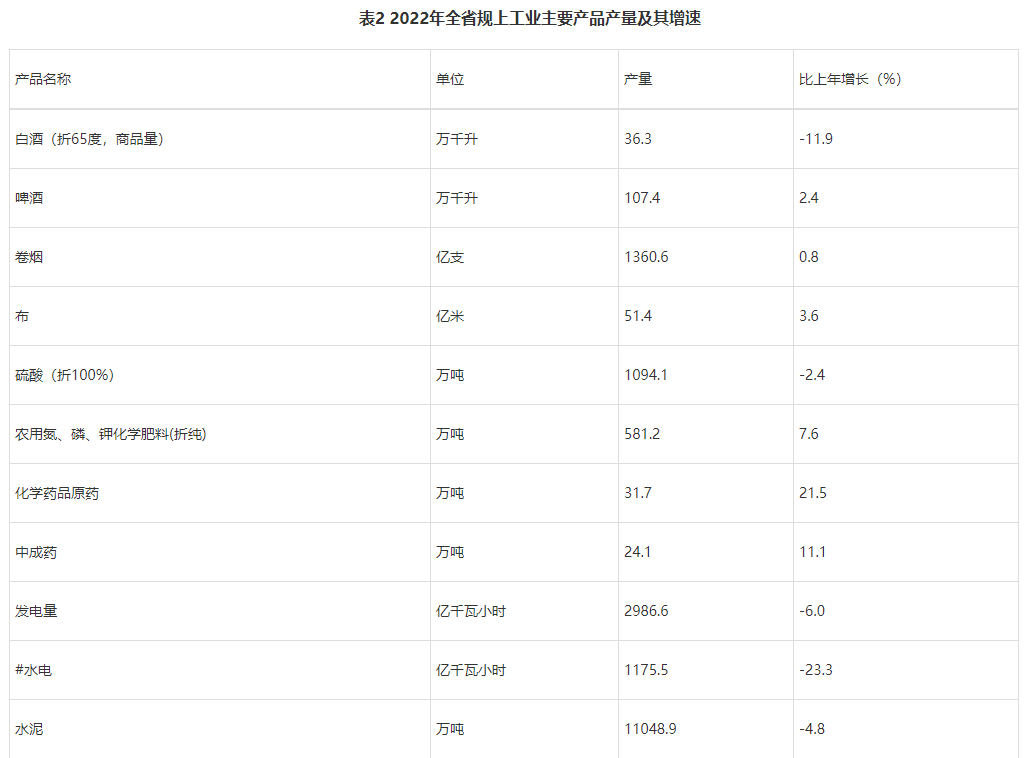
Task: Select the 单位 column header
Action: pyautogui.click(x=450, y=79)
